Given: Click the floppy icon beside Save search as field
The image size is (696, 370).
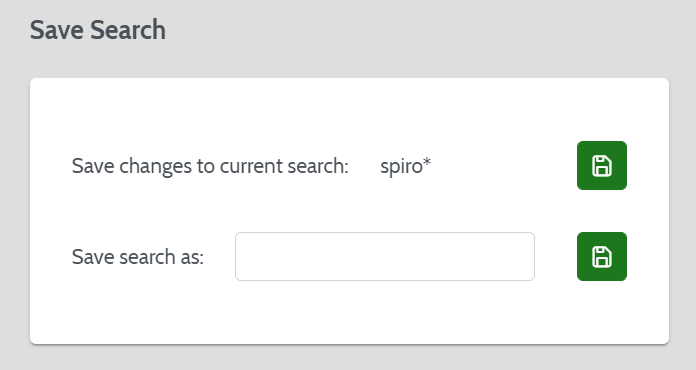Looking at the screenshot, I should point(601,256).
